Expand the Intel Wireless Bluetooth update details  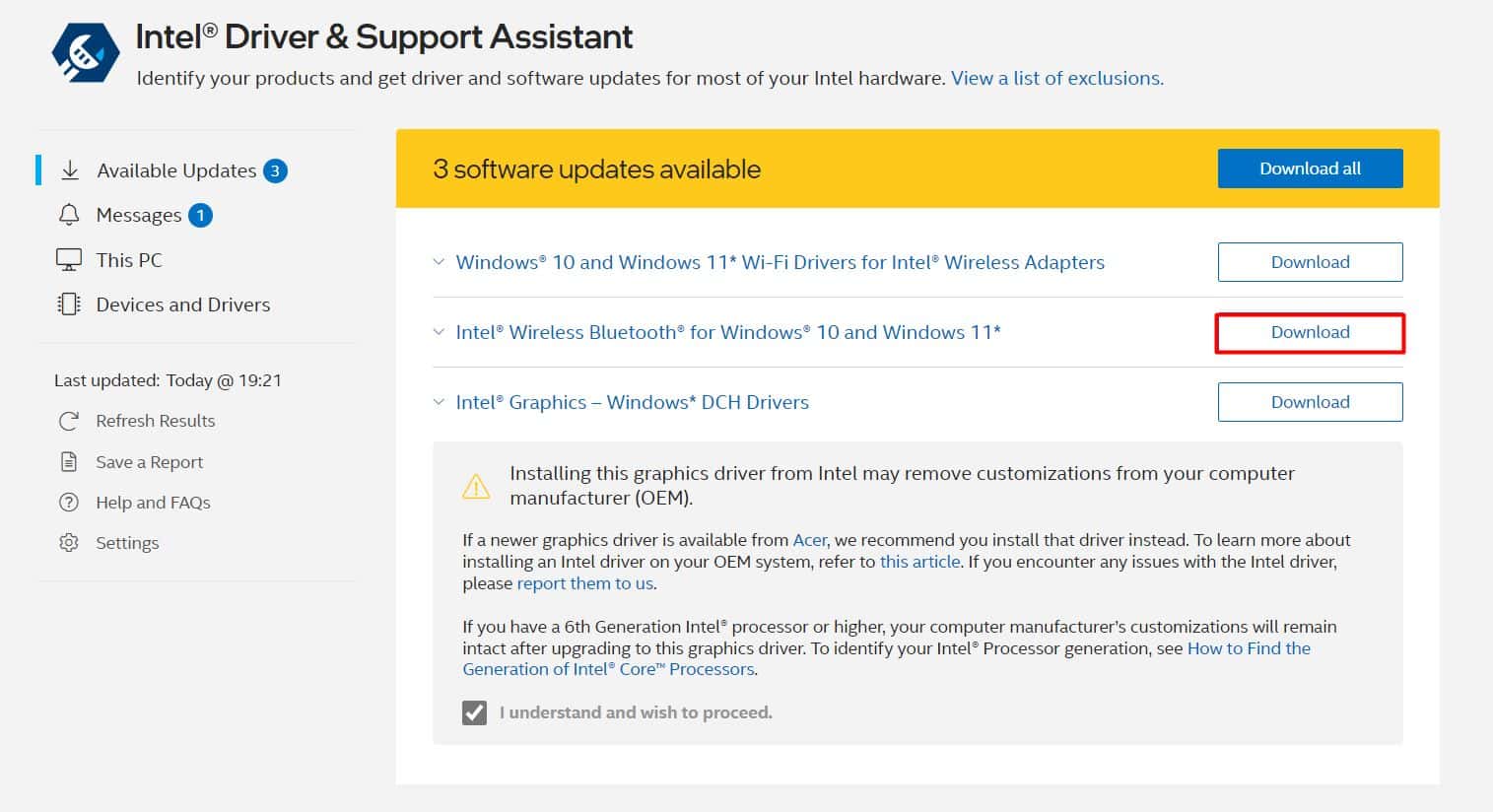[x=439, y=332]
